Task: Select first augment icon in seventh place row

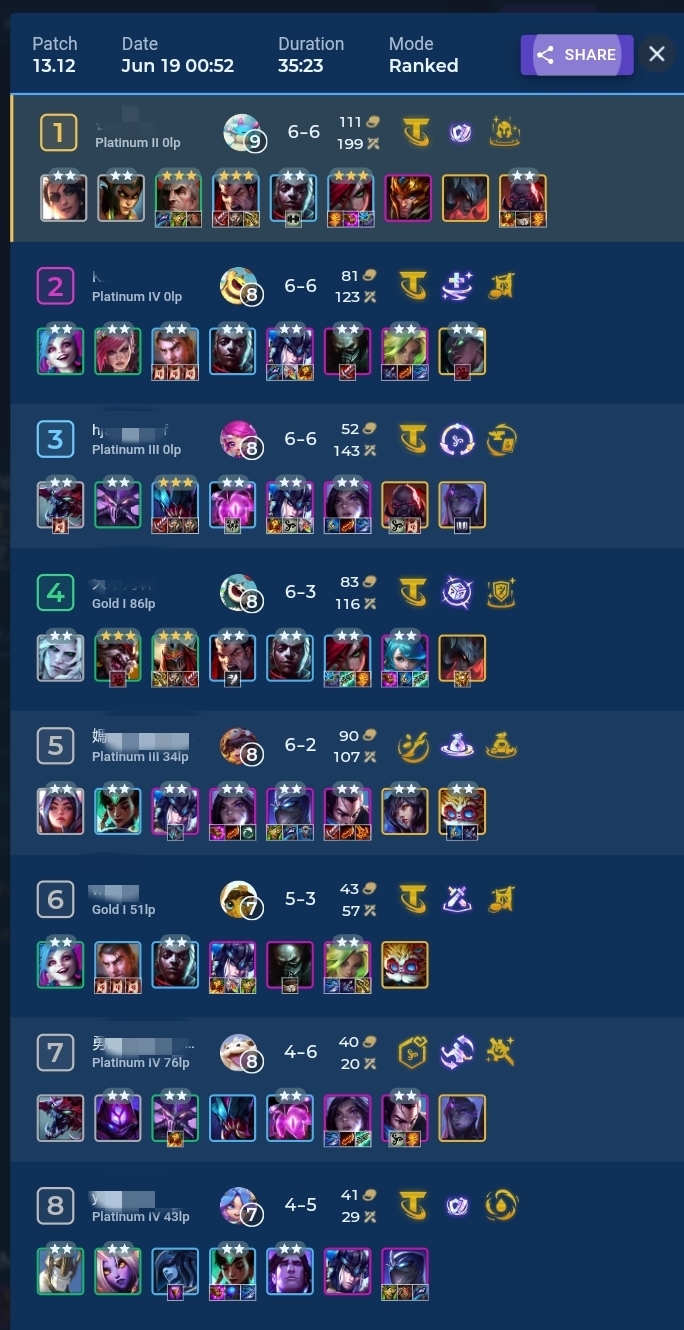Action: (x=414, y=1052)
